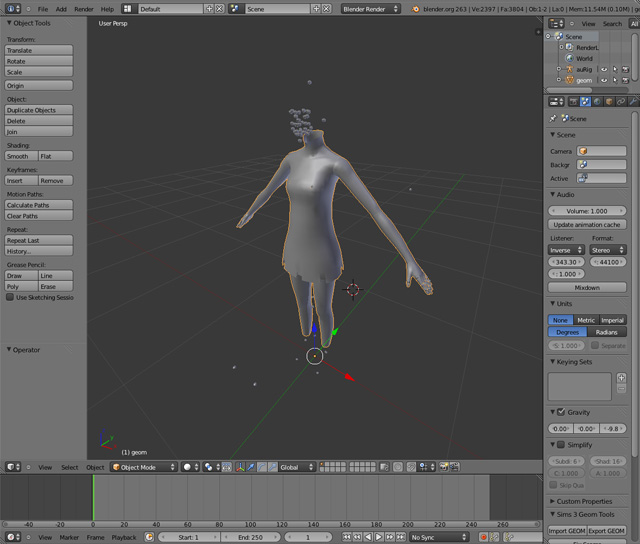Screen dimensions: 640x544
Task: Expand the Custom Properties panel
Action: pos(553,501)
